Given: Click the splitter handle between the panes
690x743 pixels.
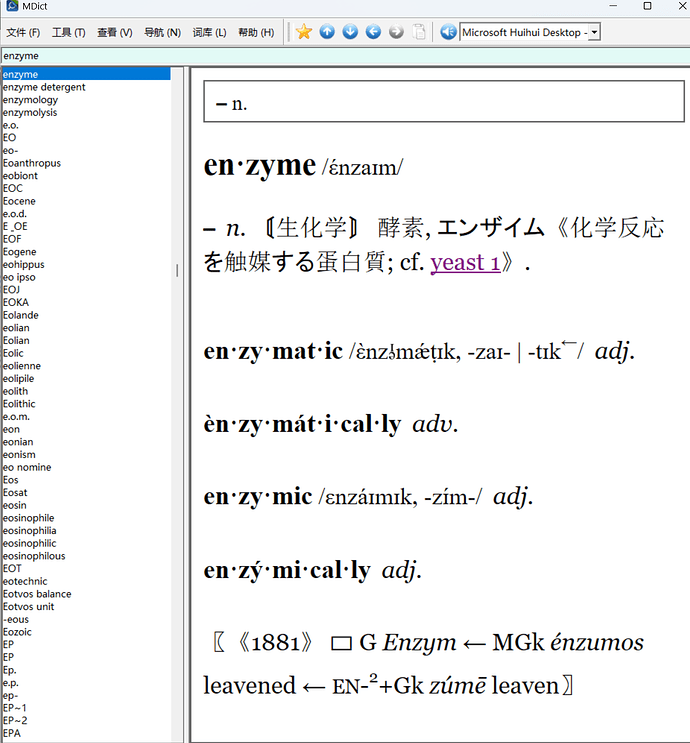Looking at the screenshot, I should point(186,405).
